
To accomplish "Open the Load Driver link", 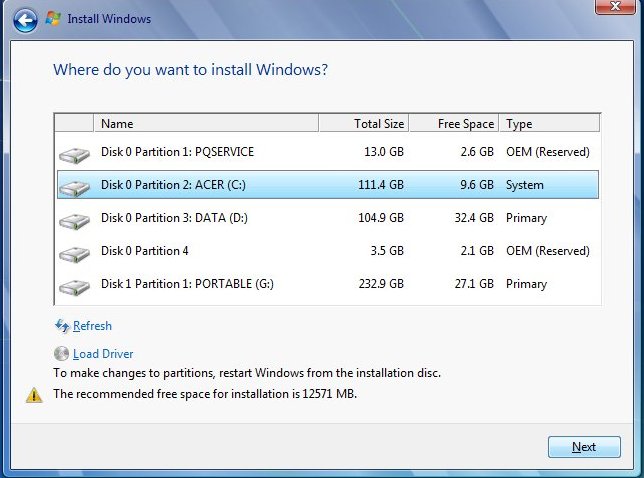I will pyautogui.click(x=103, y=354).
